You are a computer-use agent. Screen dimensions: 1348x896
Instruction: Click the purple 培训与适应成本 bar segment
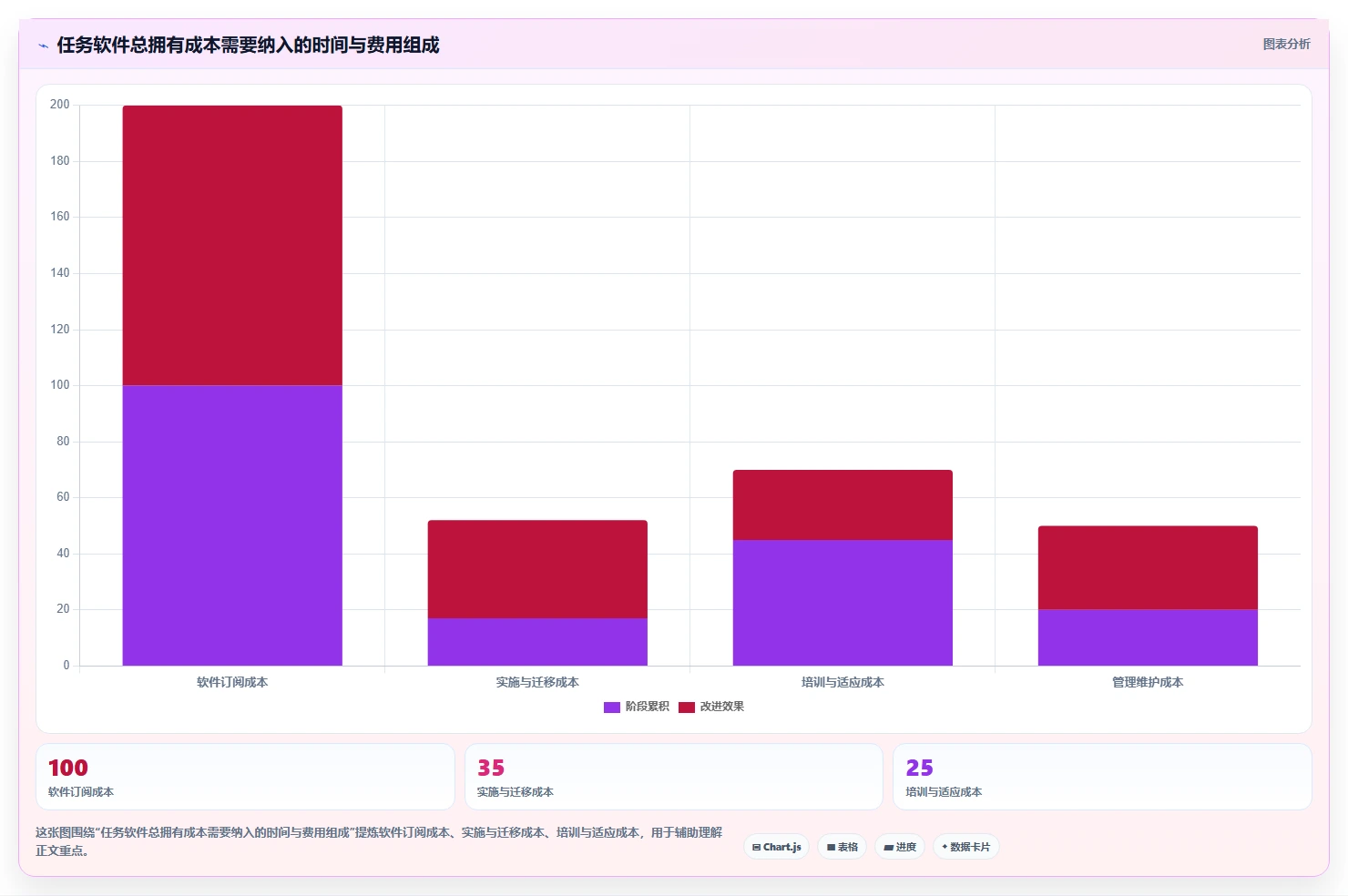click(842, 603)
